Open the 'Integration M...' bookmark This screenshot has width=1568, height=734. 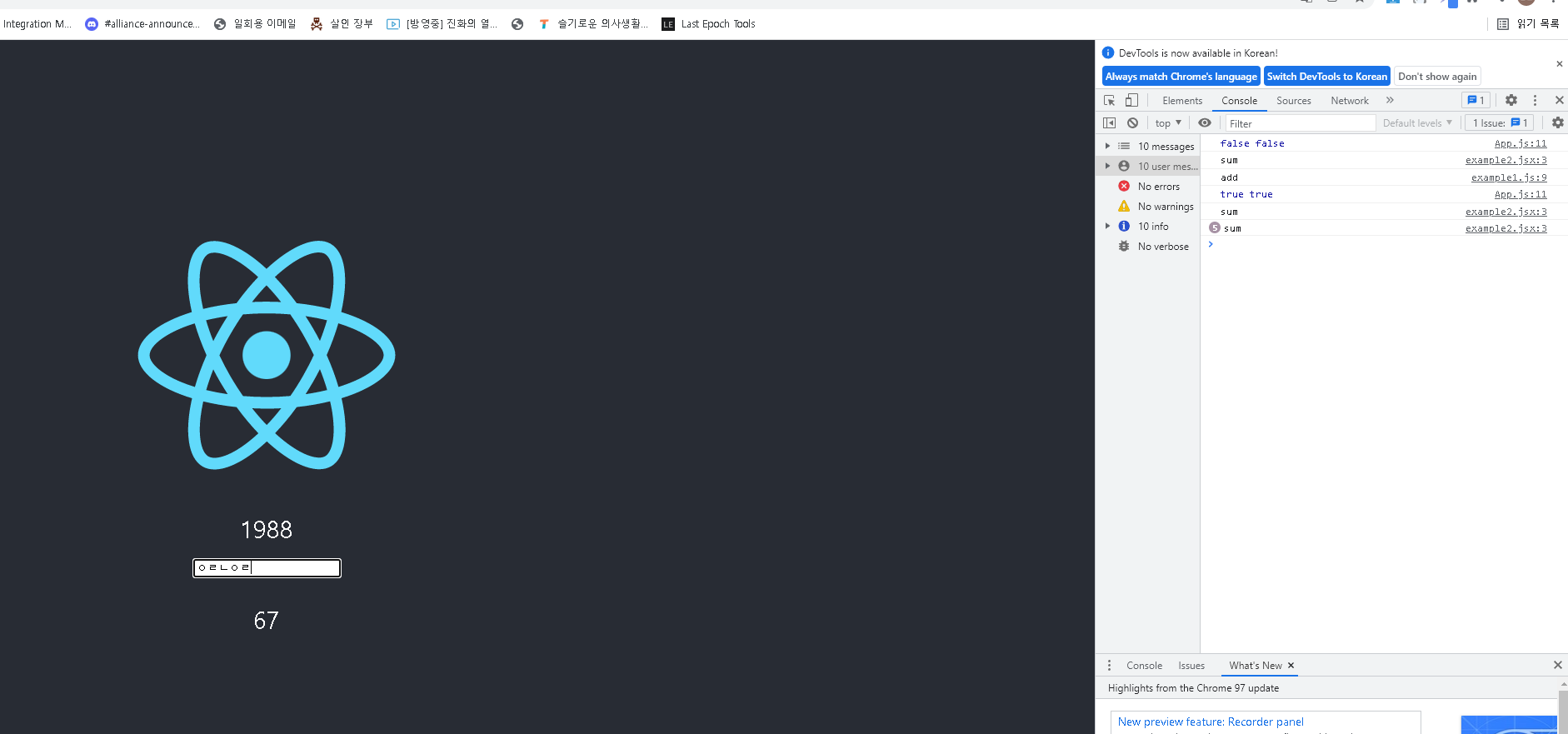[37, 24]
